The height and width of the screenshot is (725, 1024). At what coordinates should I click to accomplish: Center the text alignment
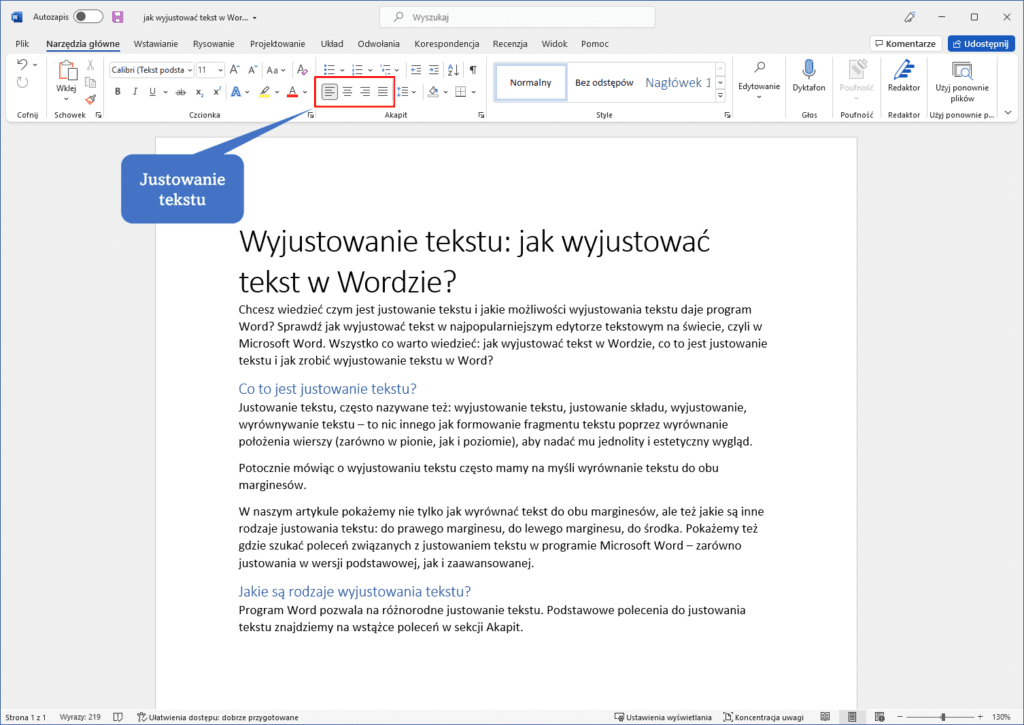pos(347,91)
